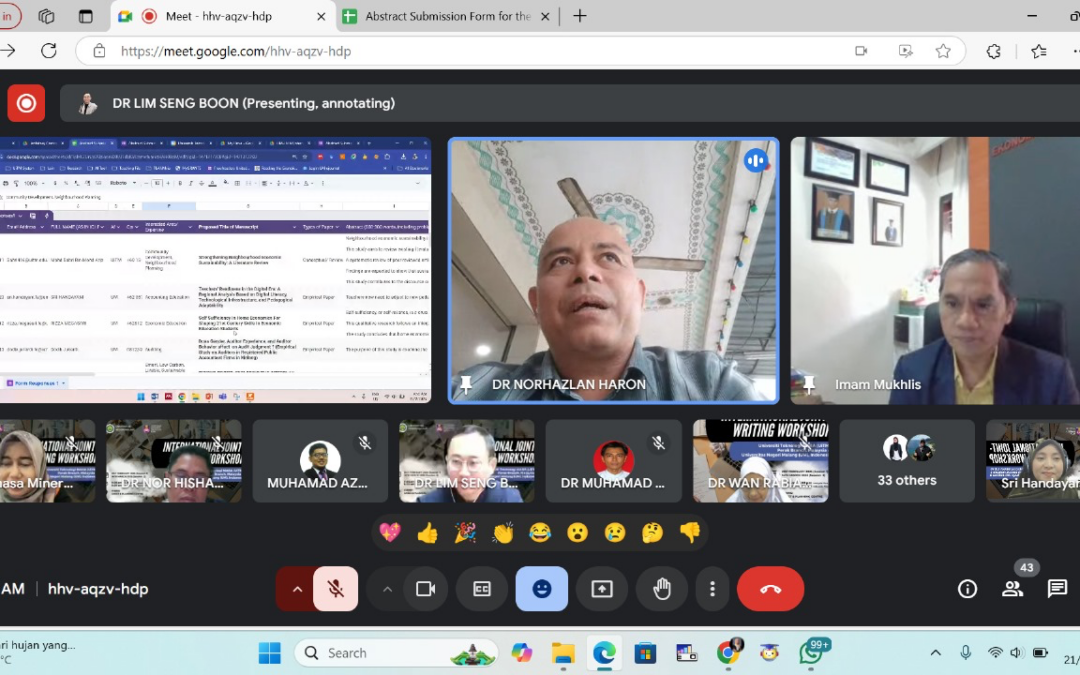The image size is (1080, 675).
Task: Open more options three-dot menu
Action: (x=712, y=589)
